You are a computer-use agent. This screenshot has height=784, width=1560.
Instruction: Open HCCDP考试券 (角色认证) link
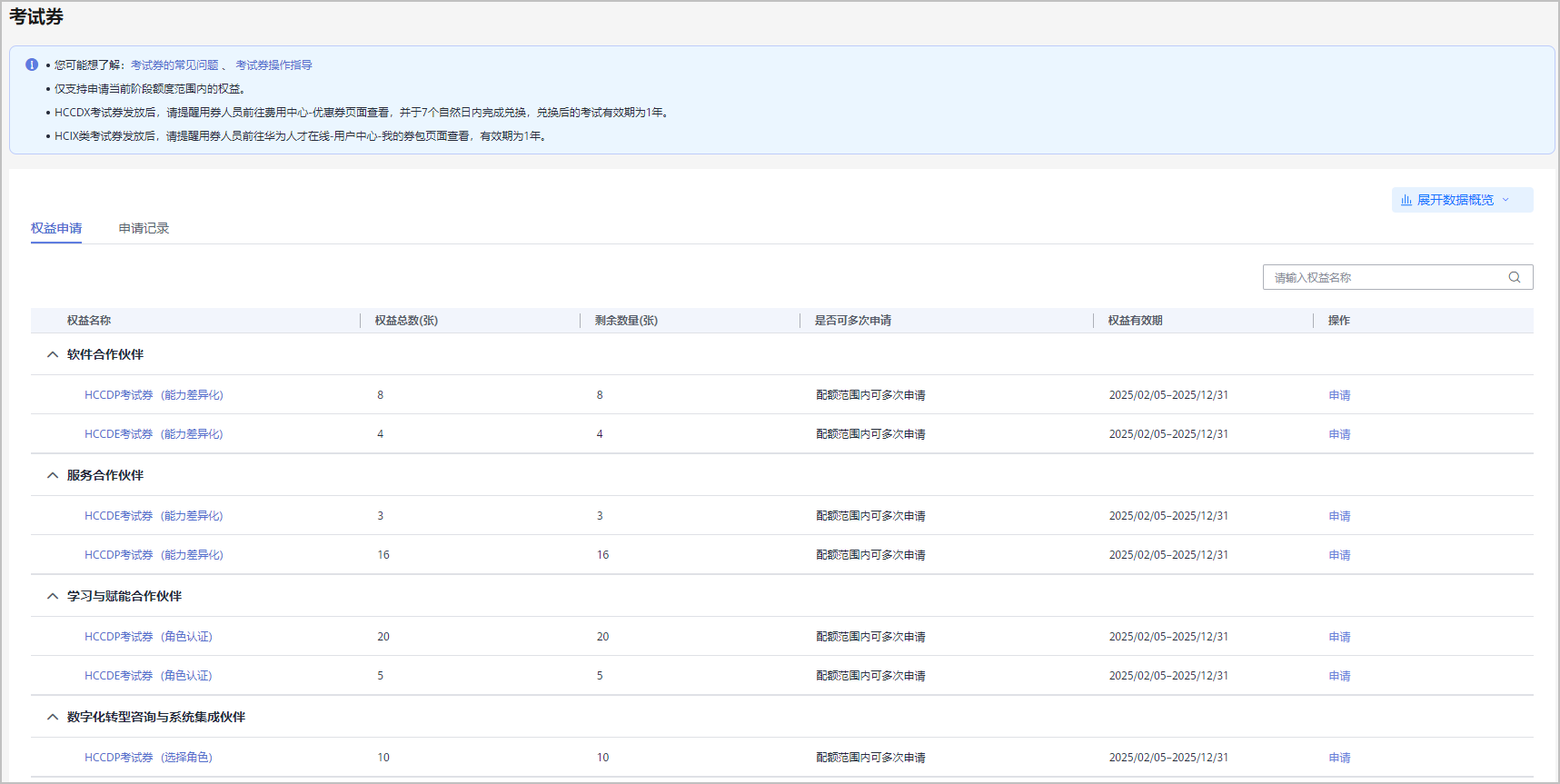(x=148, y=637)
